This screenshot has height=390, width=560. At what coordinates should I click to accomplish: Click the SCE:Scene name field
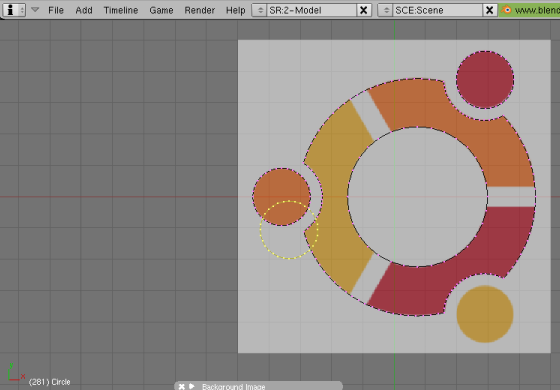[x=438, y=10]
